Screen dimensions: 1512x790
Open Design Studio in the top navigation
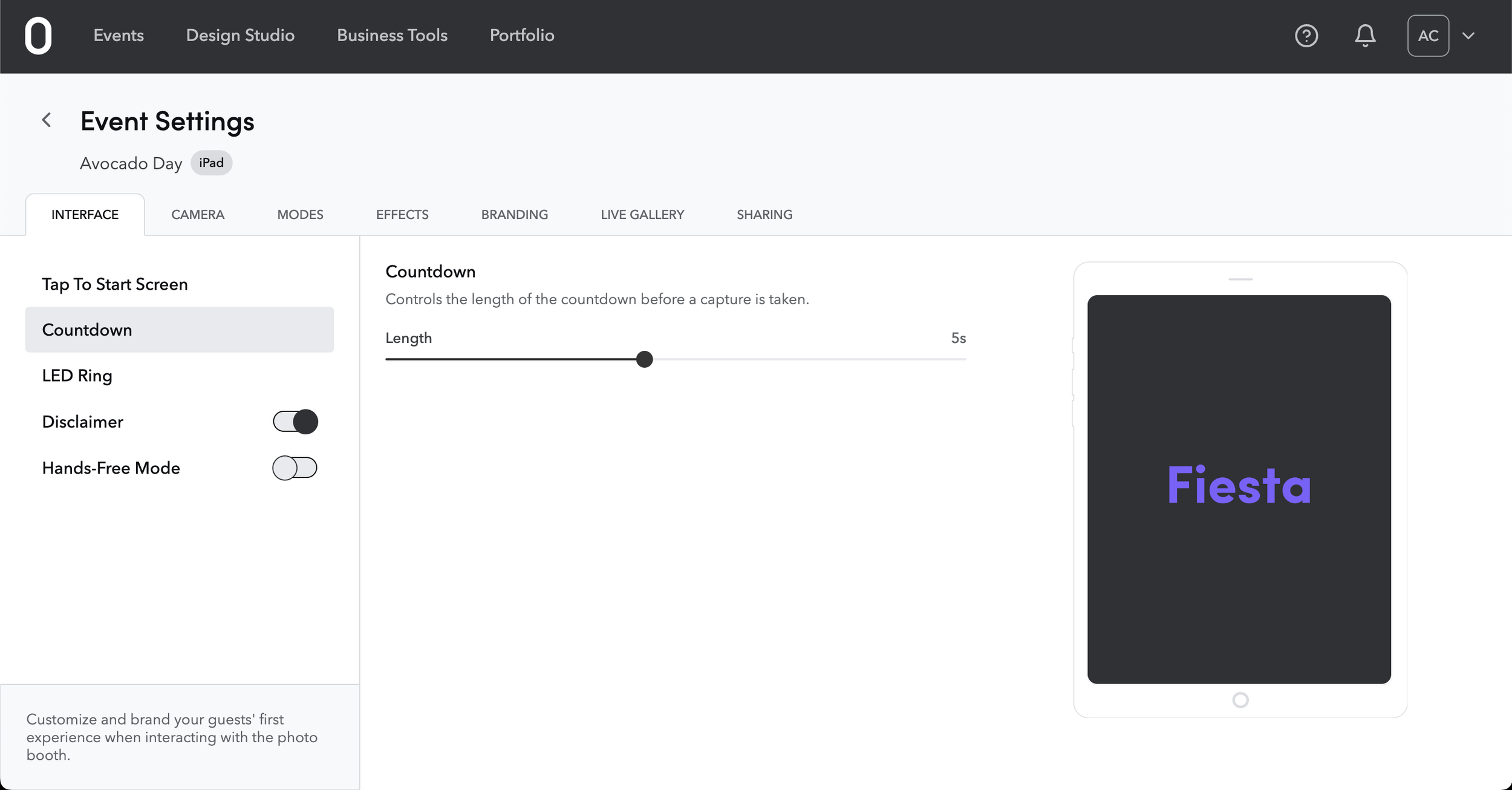(240, 36)
